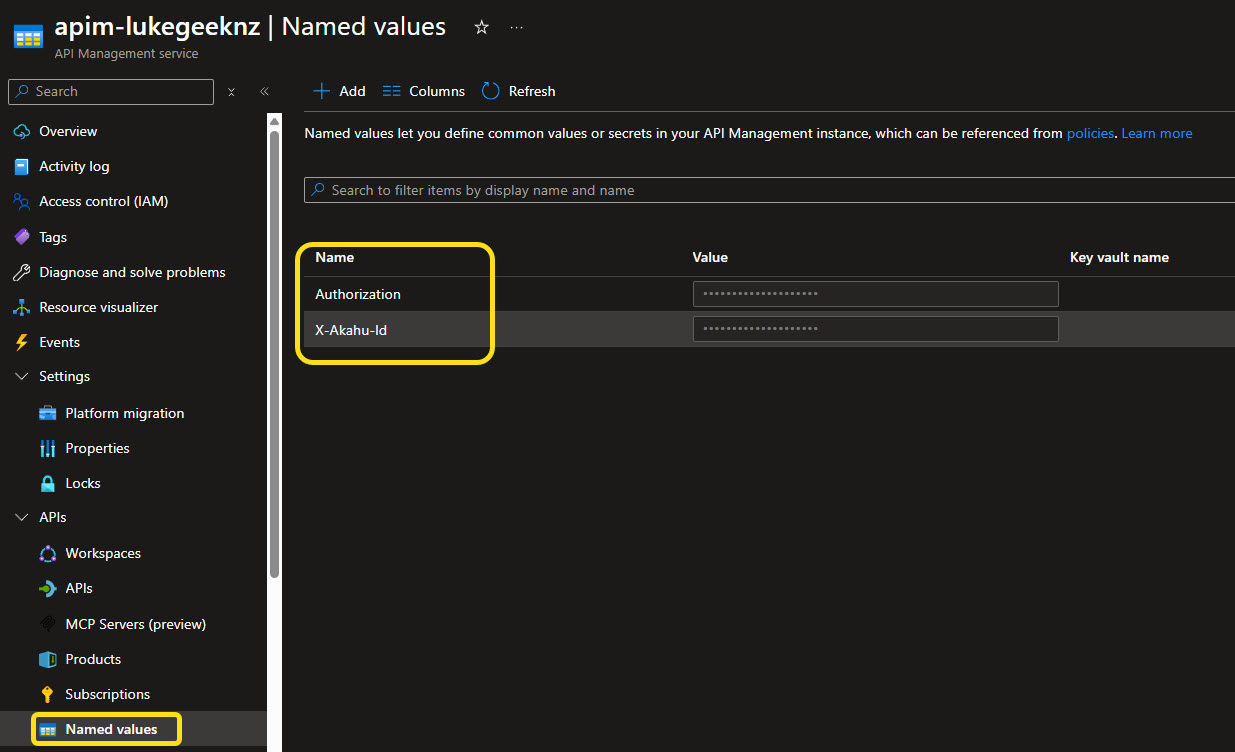Open Events in the sidebar
The height and width of the screenshot is (752, 1235).
pos(59,342)
